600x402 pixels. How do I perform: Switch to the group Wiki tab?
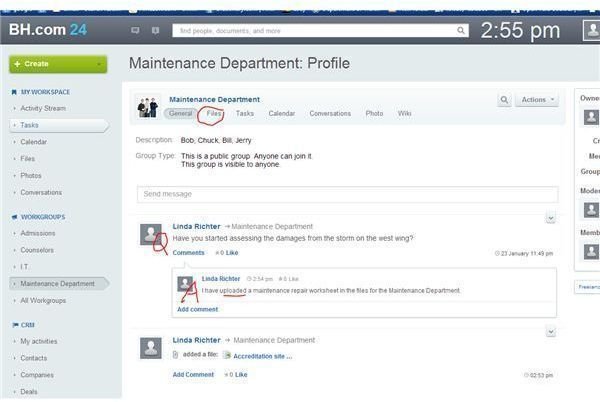tap(404, 113)
